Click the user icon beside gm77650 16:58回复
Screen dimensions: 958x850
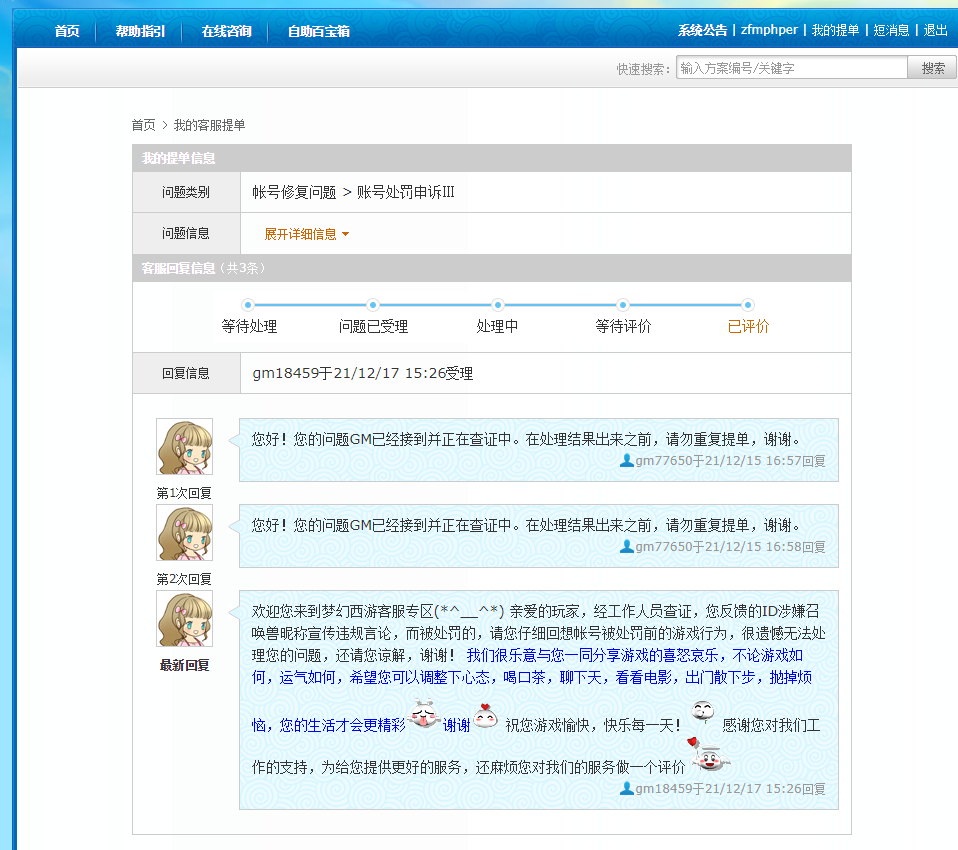626,547
